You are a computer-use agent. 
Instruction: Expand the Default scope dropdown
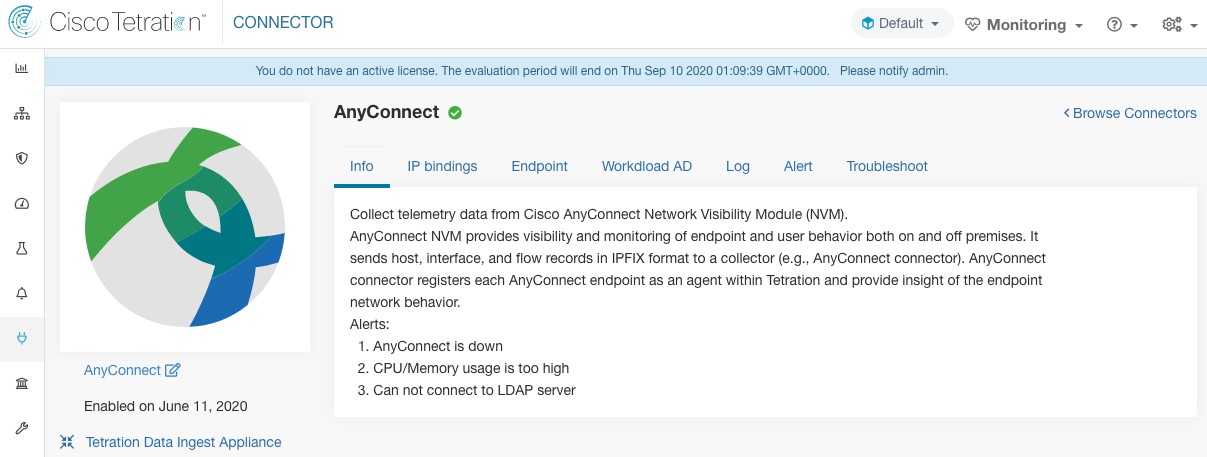(902, 24)
